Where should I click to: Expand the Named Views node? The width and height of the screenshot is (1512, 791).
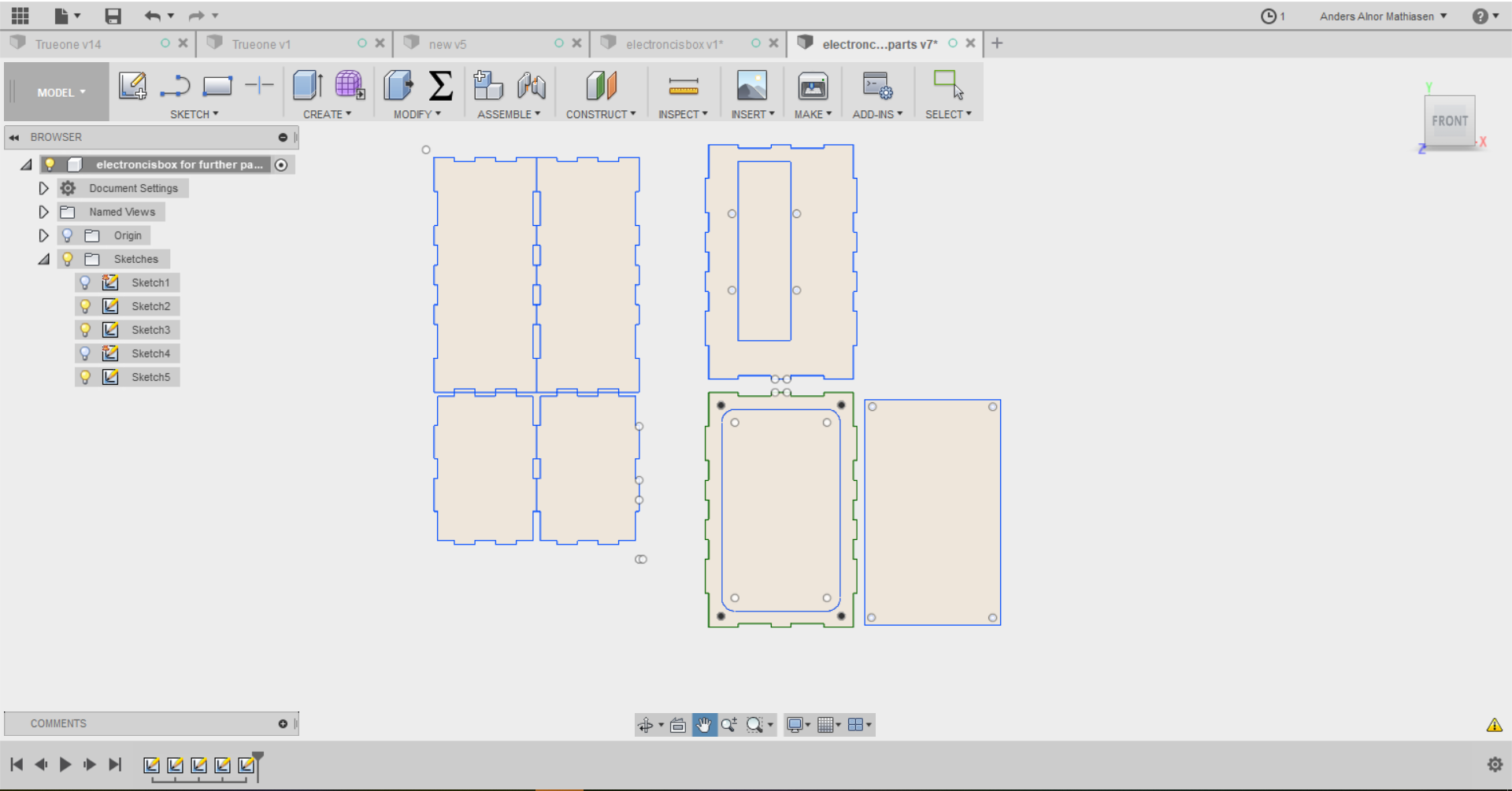click(x=43, y=212)
